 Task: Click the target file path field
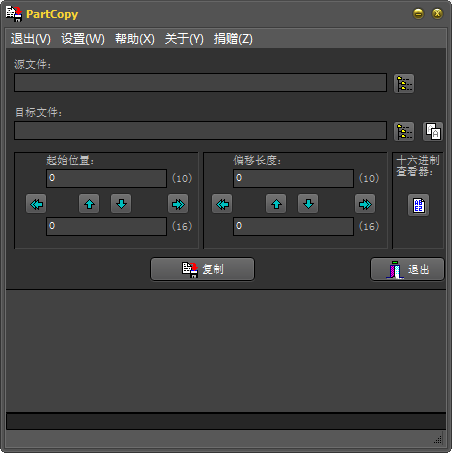pyautogui.click(x=200, y=130)
